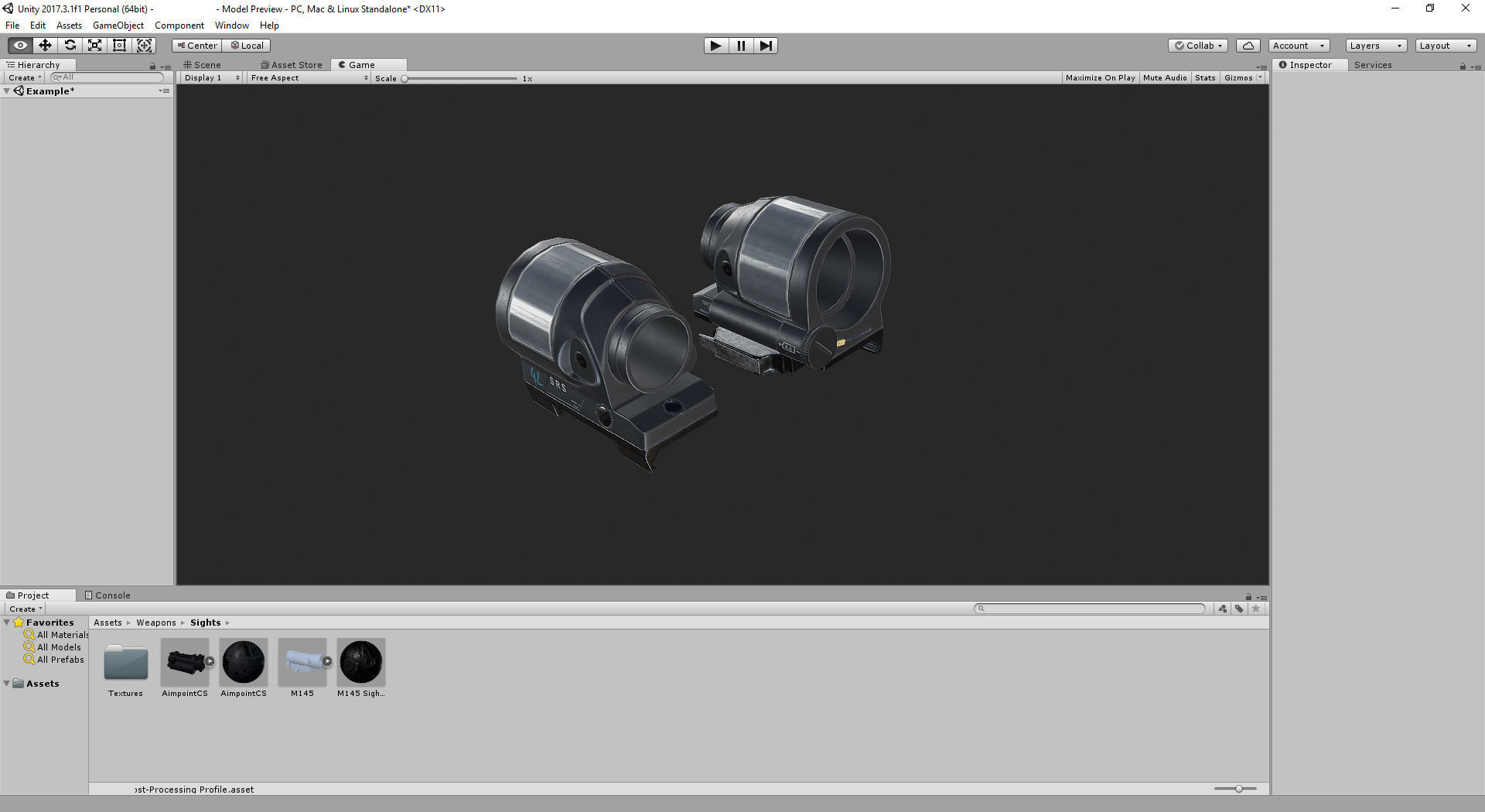
Task: Click Weapons in the breadcrumb path
Action: coord(156,623)
